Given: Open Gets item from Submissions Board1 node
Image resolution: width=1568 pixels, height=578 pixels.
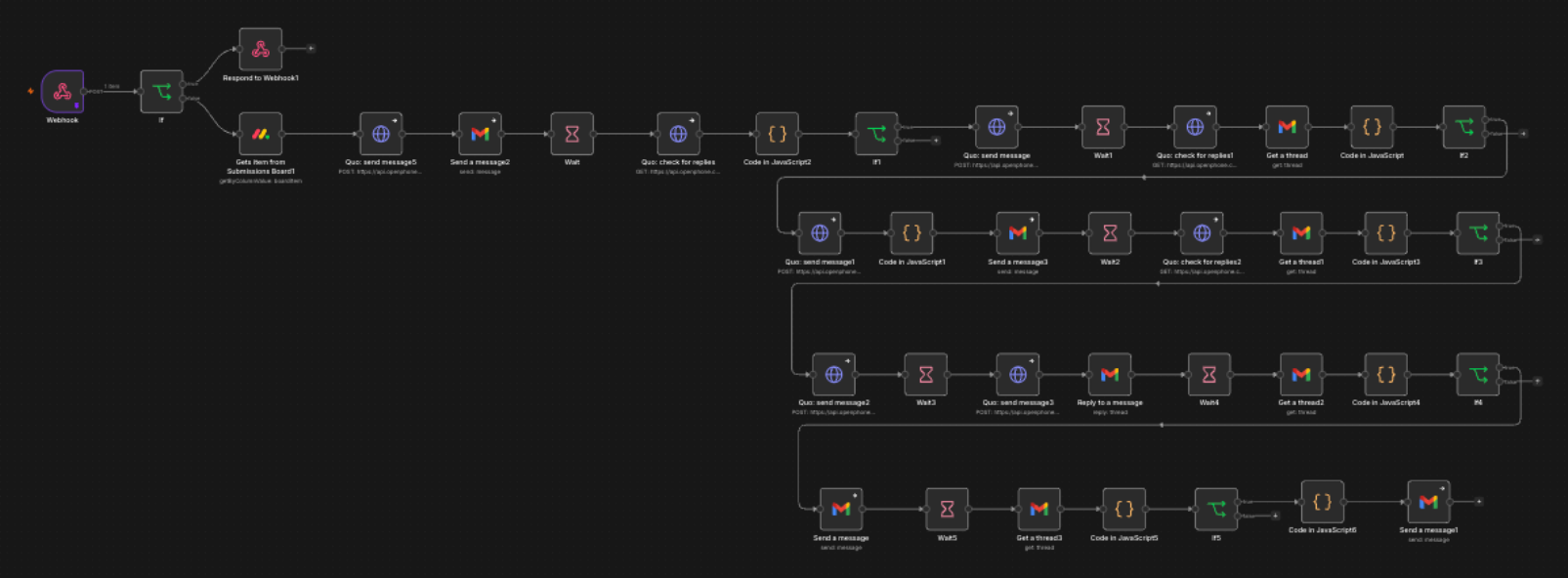Looking at the screenshot, I should tap(261, 134).
